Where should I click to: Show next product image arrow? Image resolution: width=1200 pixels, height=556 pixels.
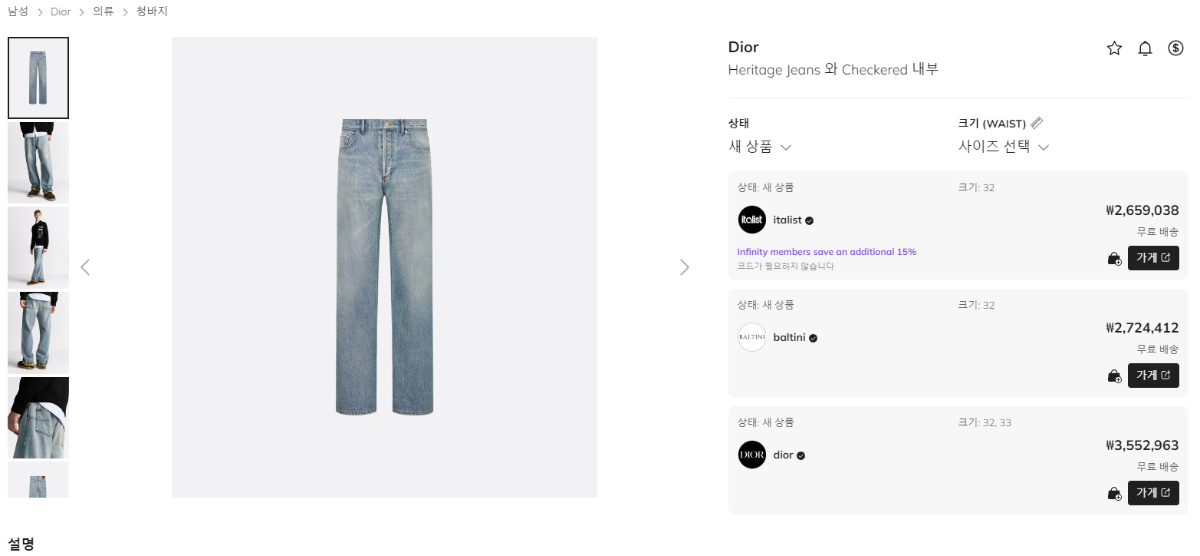point(684,267)
